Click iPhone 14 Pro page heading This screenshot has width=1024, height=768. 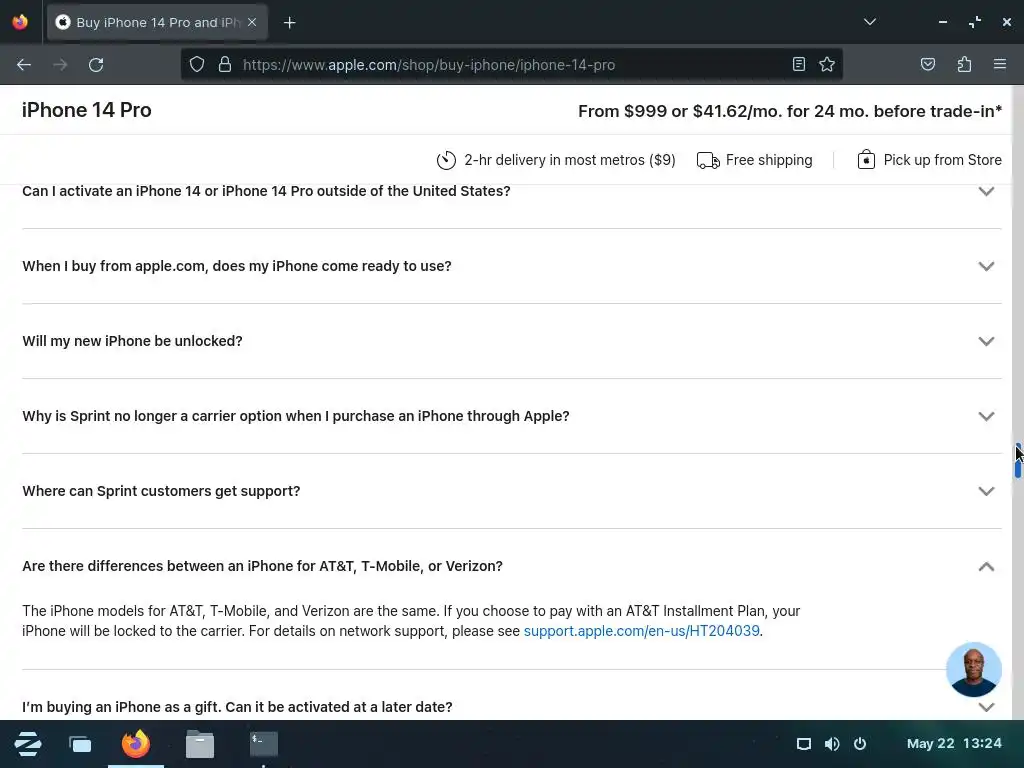(86, 110)
